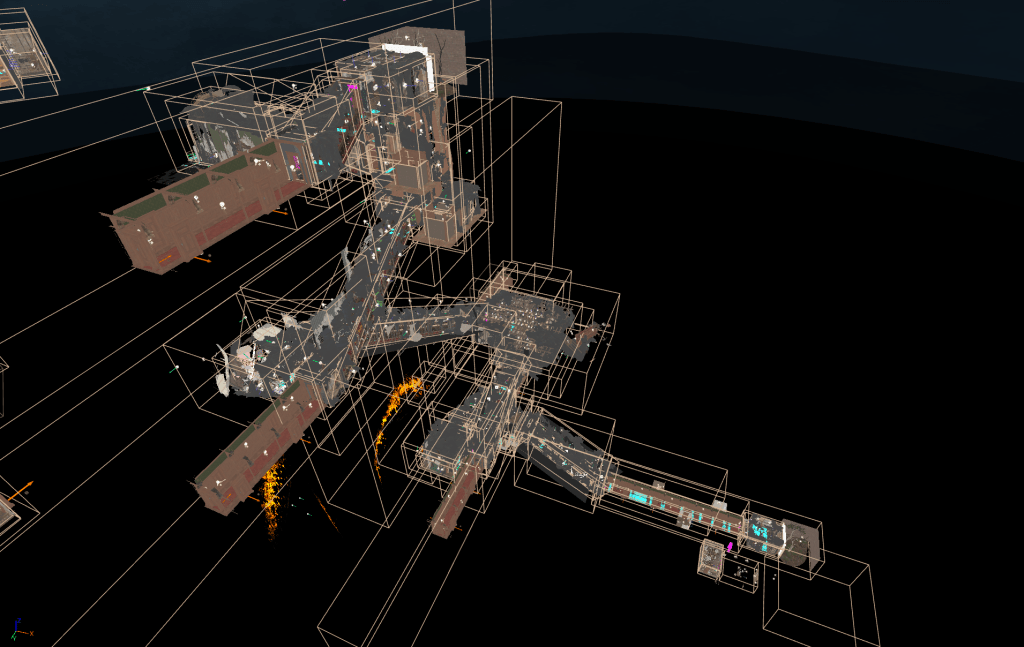This screenshot has height=647, width=1024.
Task: Click the magenta marker on the upper building
Action: click(x=353, y=88)
